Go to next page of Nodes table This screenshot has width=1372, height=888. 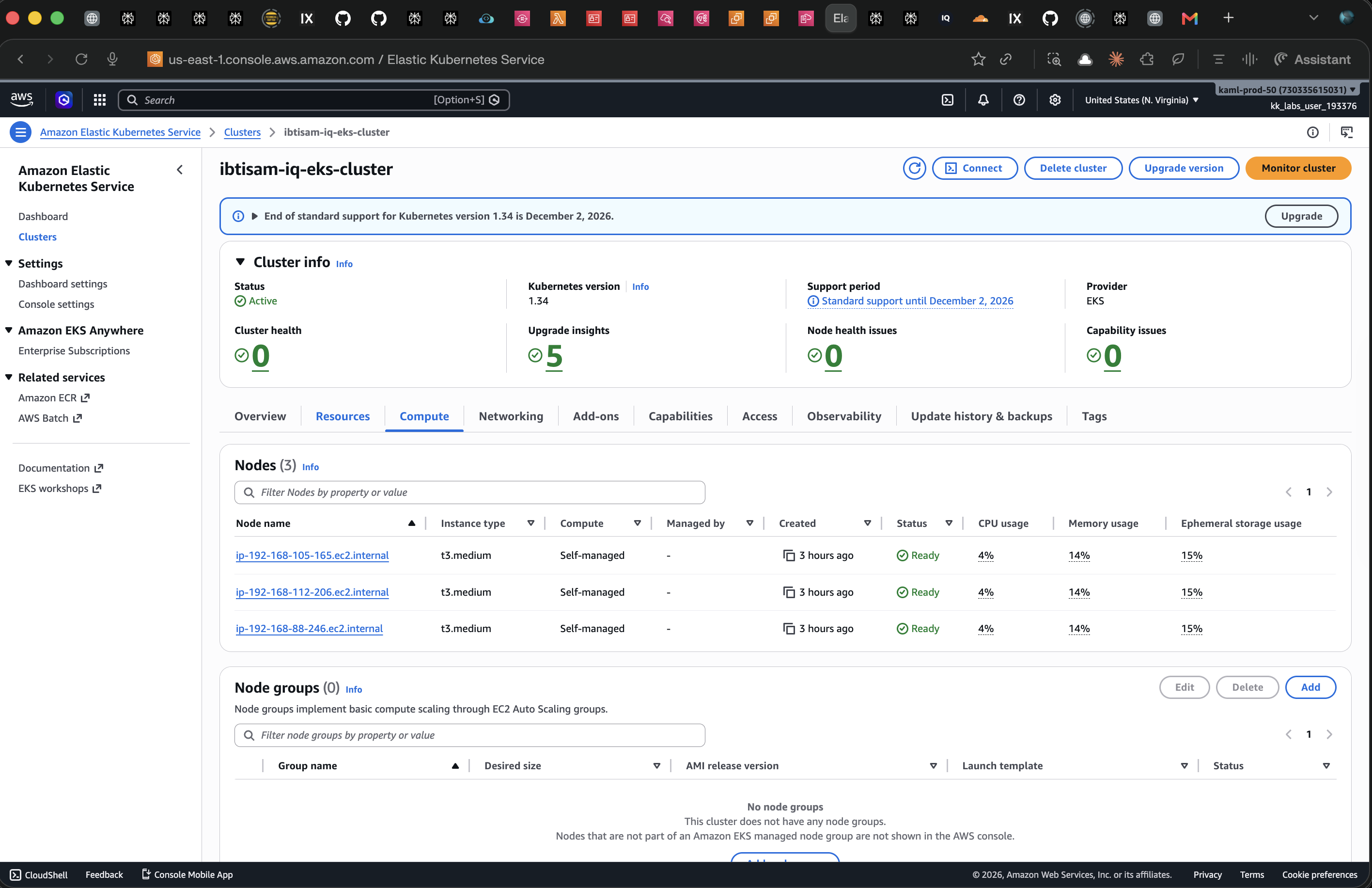(1329, 492)
